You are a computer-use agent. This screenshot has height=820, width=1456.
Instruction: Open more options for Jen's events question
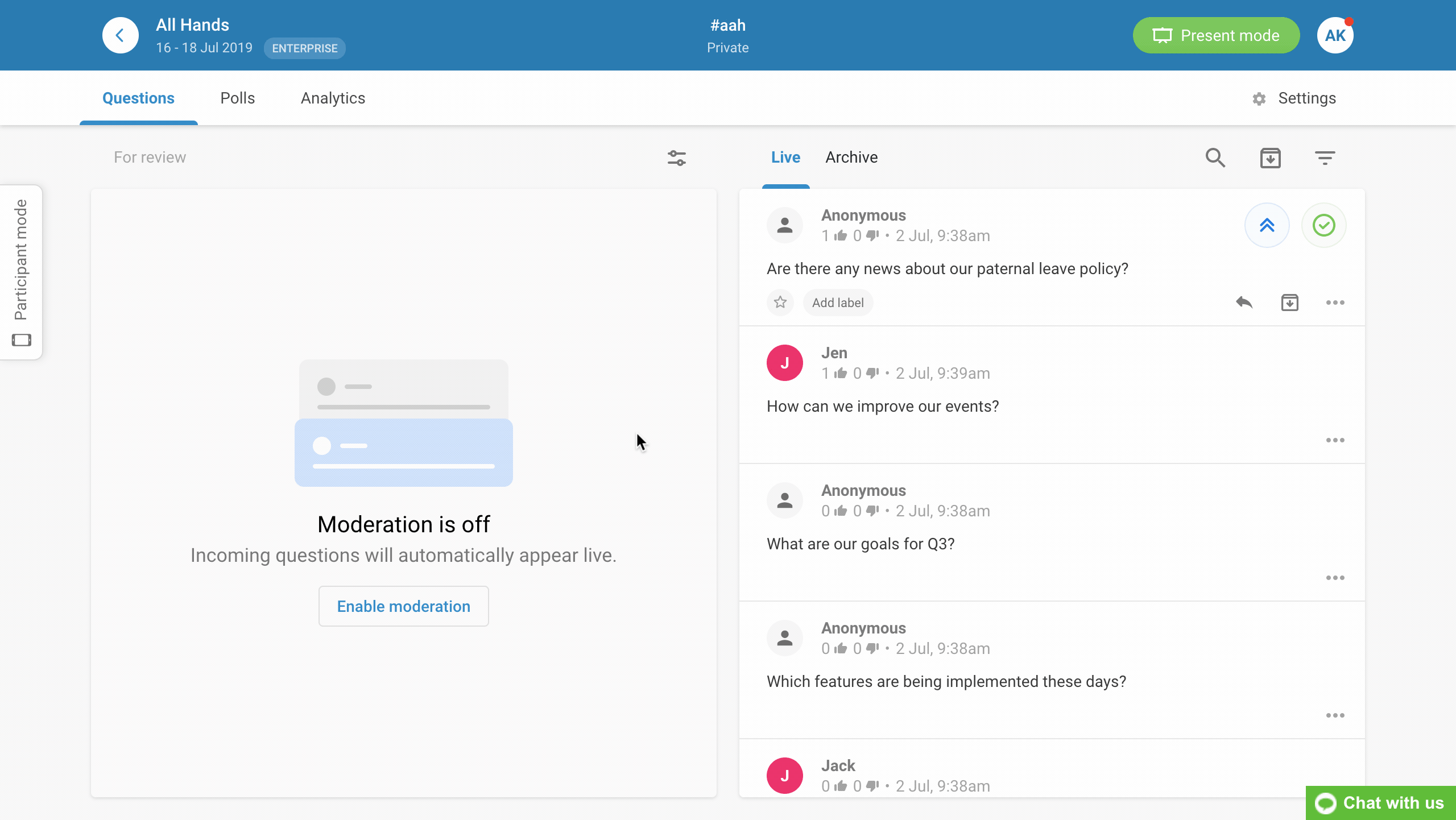tap(1335, 440)
